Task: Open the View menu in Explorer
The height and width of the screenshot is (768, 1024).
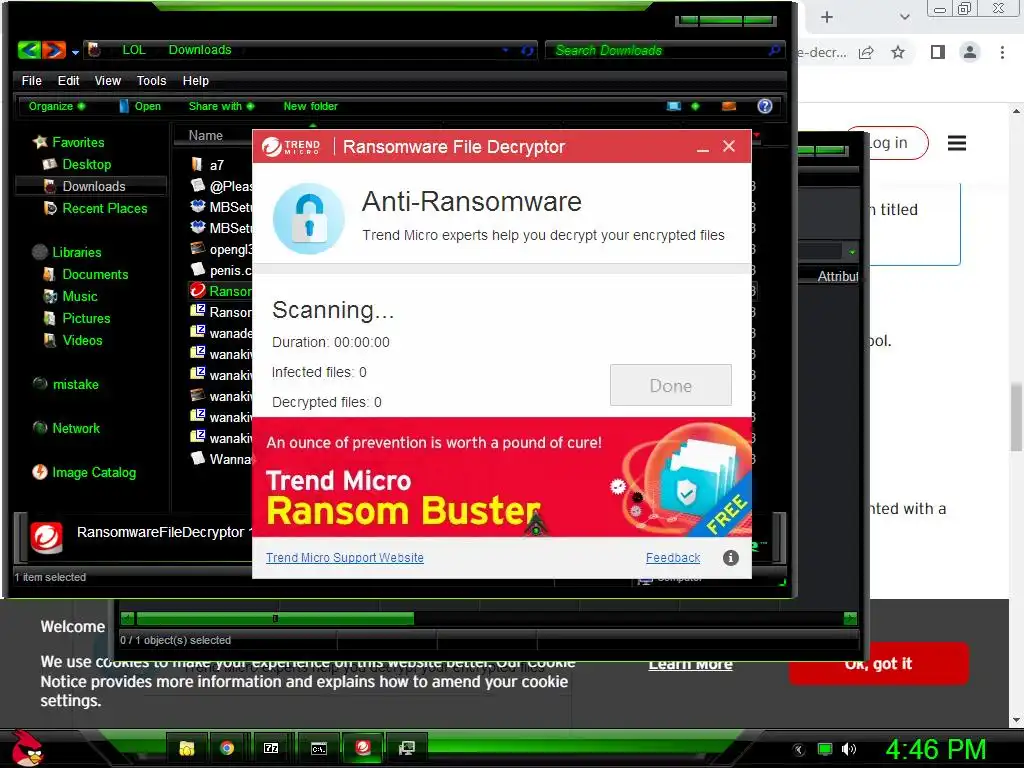Action: [x=108, y=80]
